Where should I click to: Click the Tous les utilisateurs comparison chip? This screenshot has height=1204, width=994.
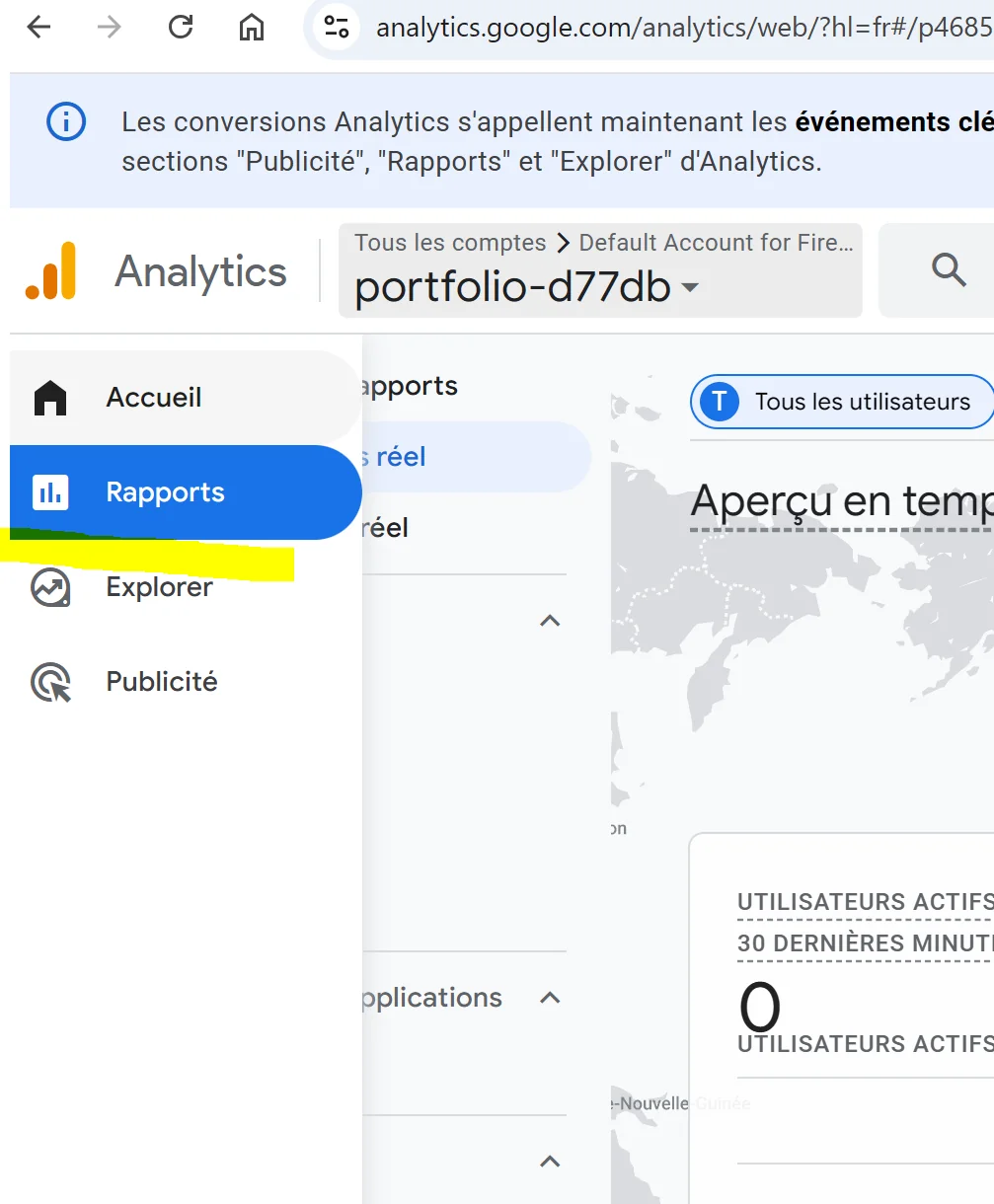click(x=841, y=402)
